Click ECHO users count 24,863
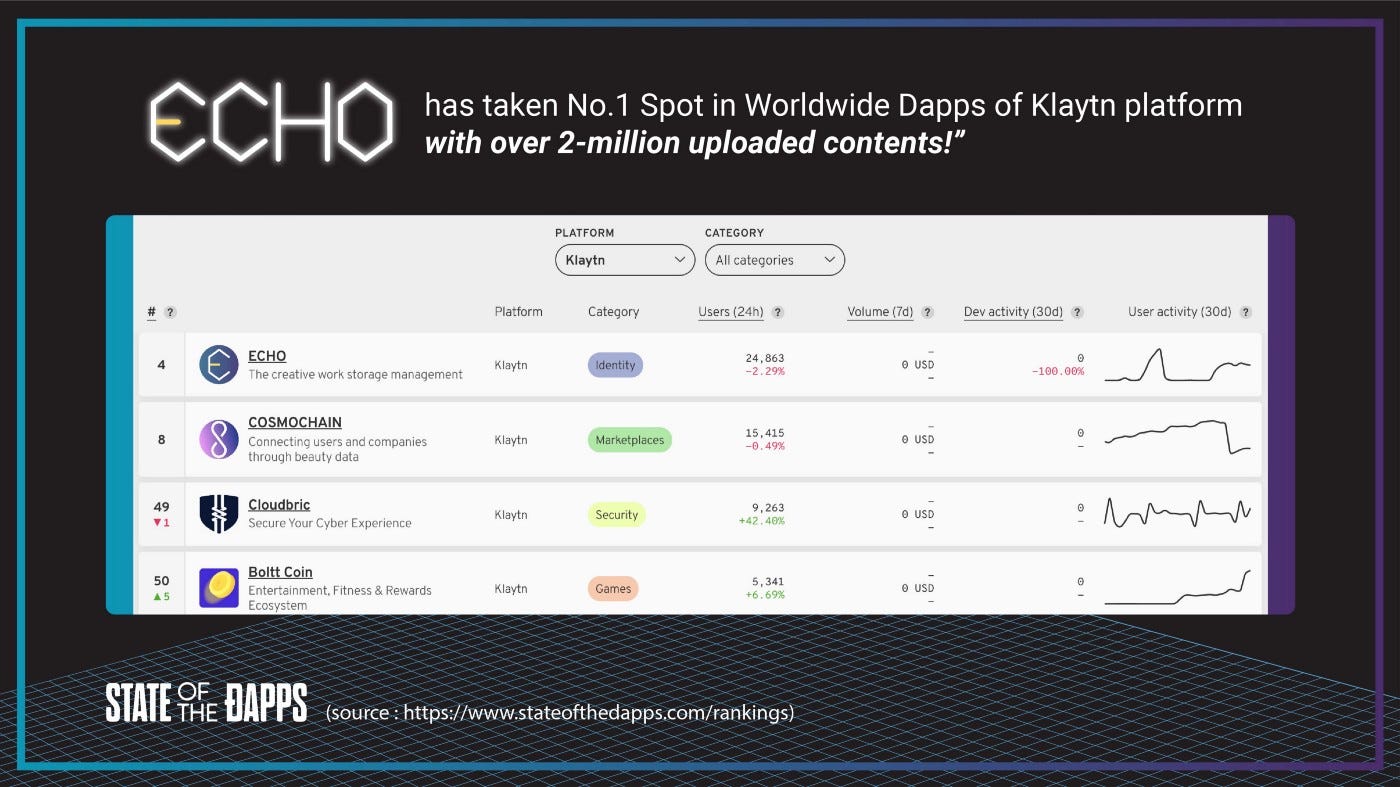Viewport: 1400px width, 787px height. coord(765,358)
